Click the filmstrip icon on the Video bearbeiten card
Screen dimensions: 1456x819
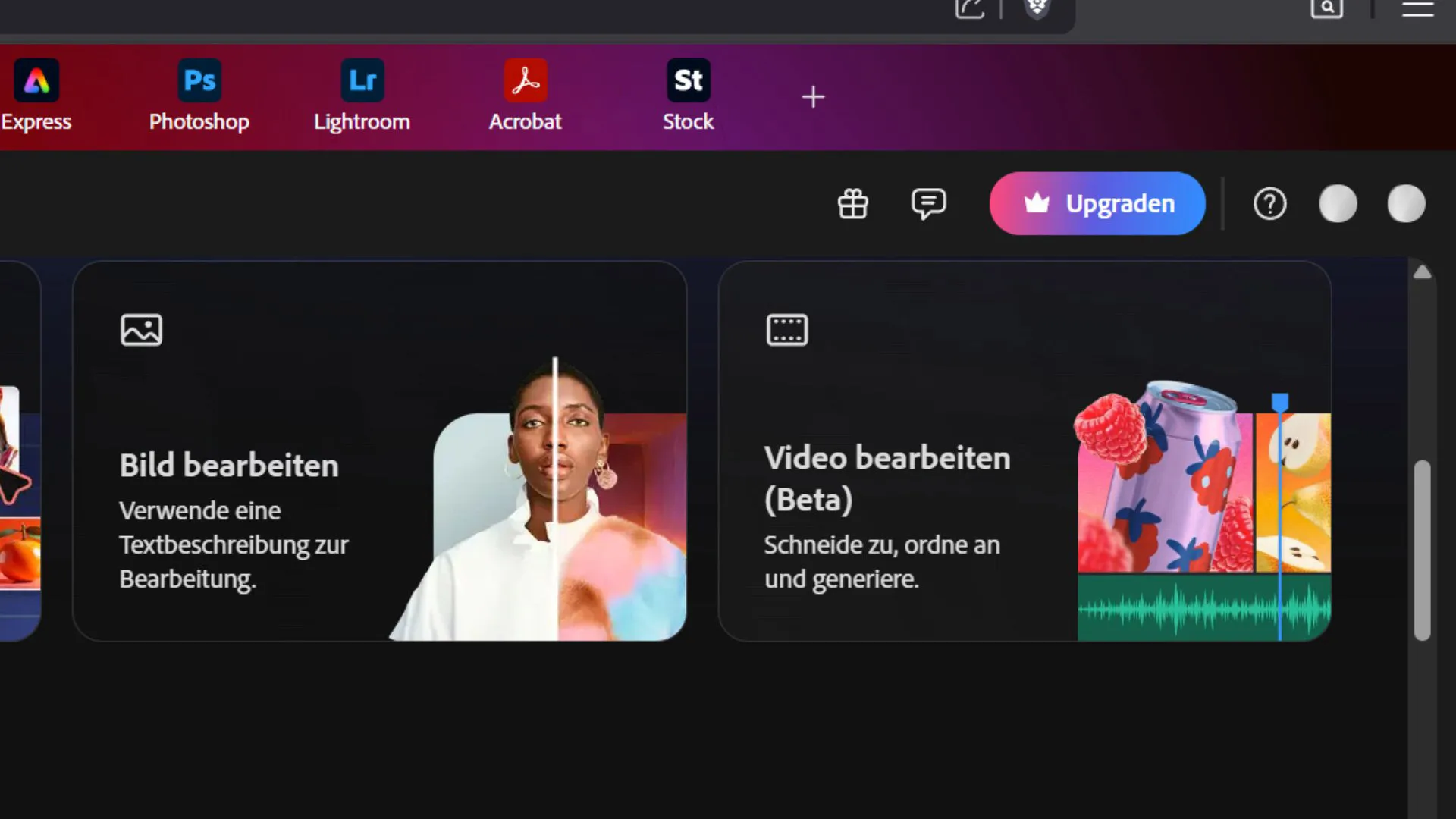787,330
